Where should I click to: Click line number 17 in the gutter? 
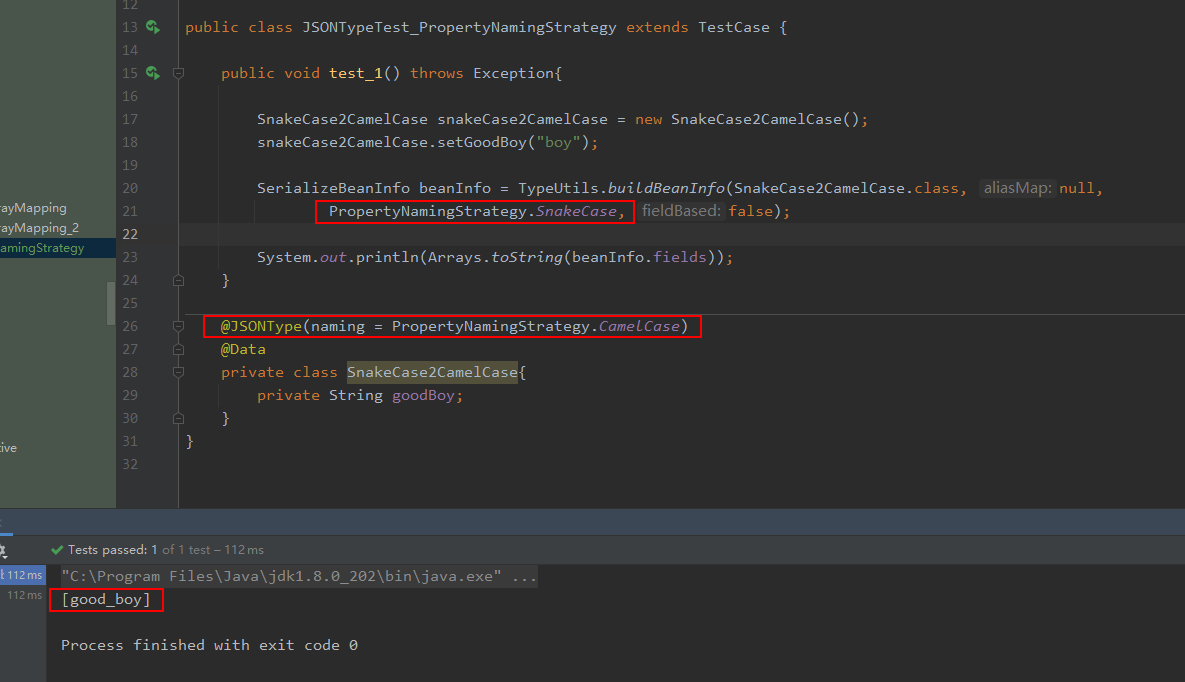tap(130, 119)
